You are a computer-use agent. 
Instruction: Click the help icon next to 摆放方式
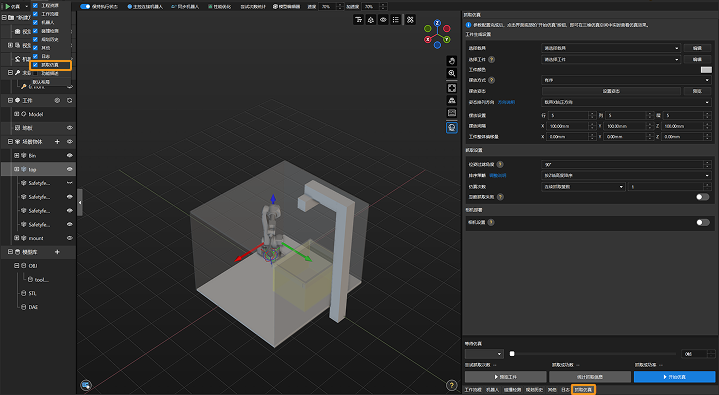[492, 80]
